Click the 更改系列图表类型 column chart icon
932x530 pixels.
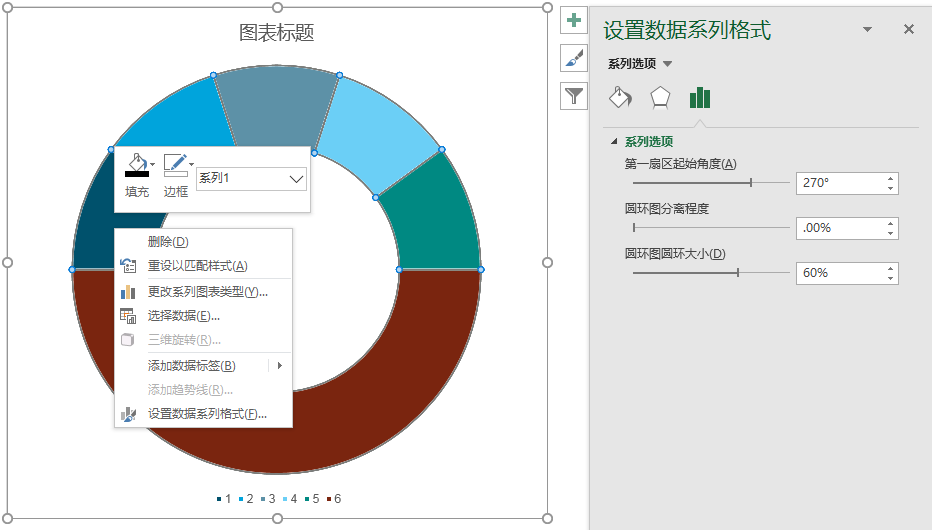click(x=128, y=292)
